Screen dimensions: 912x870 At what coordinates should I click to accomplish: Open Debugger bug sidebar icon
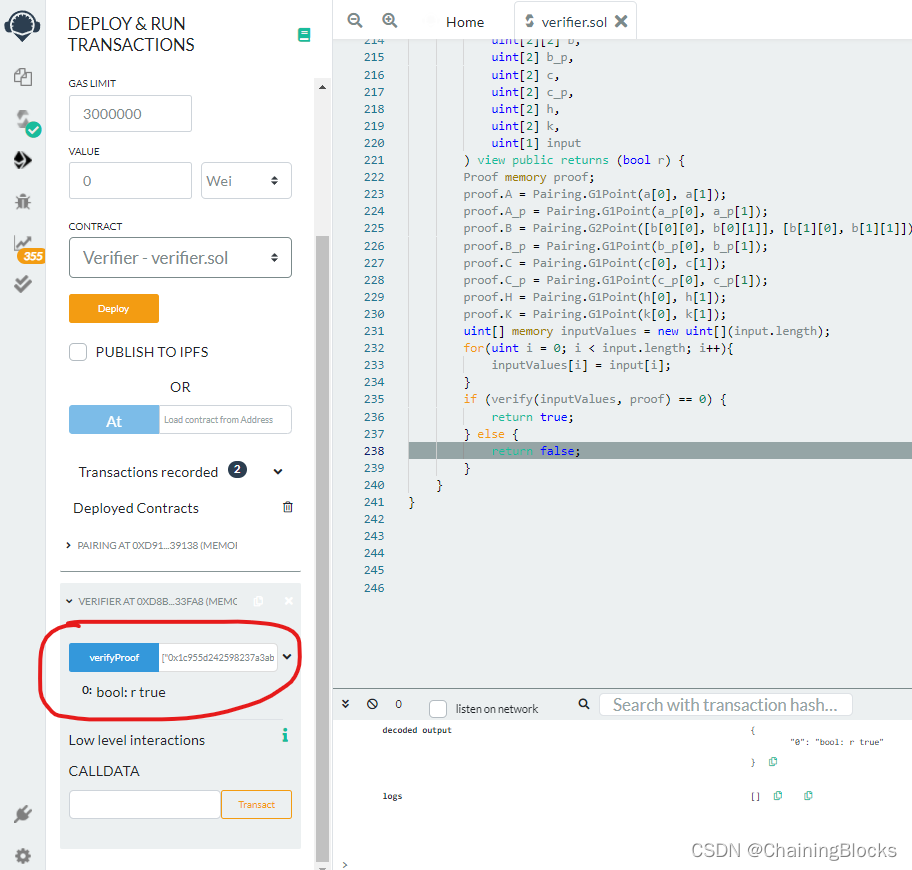point(23,201)
